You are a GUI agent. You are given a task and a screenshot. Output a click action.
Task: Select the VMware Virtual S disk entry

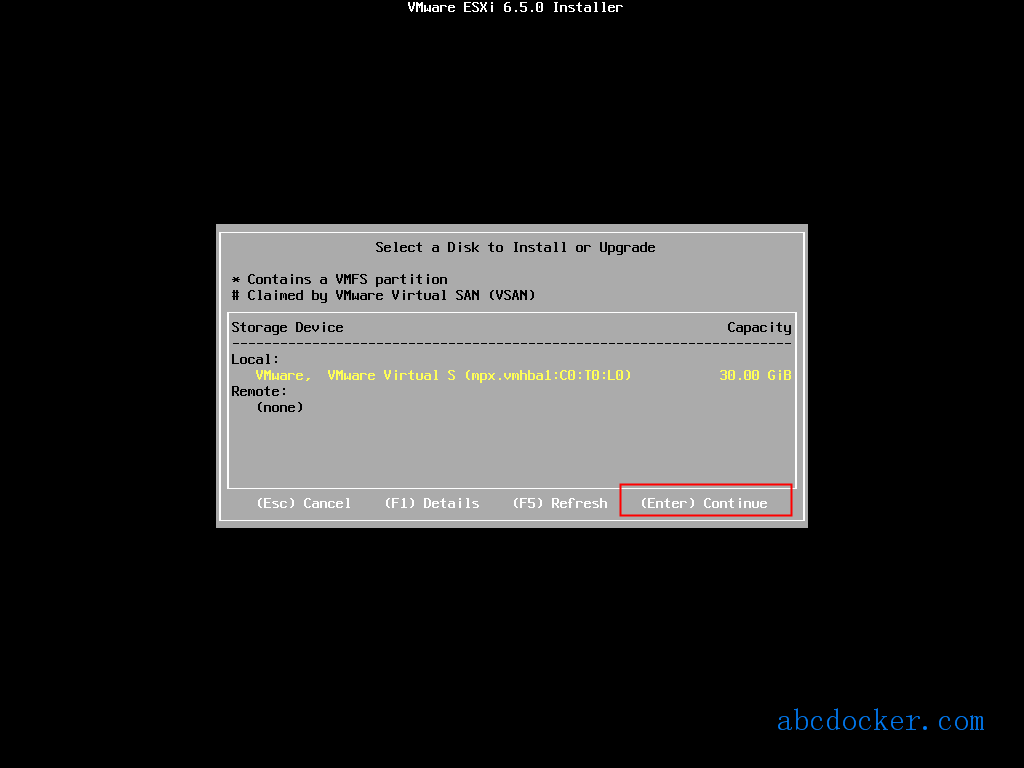point(511,375)
